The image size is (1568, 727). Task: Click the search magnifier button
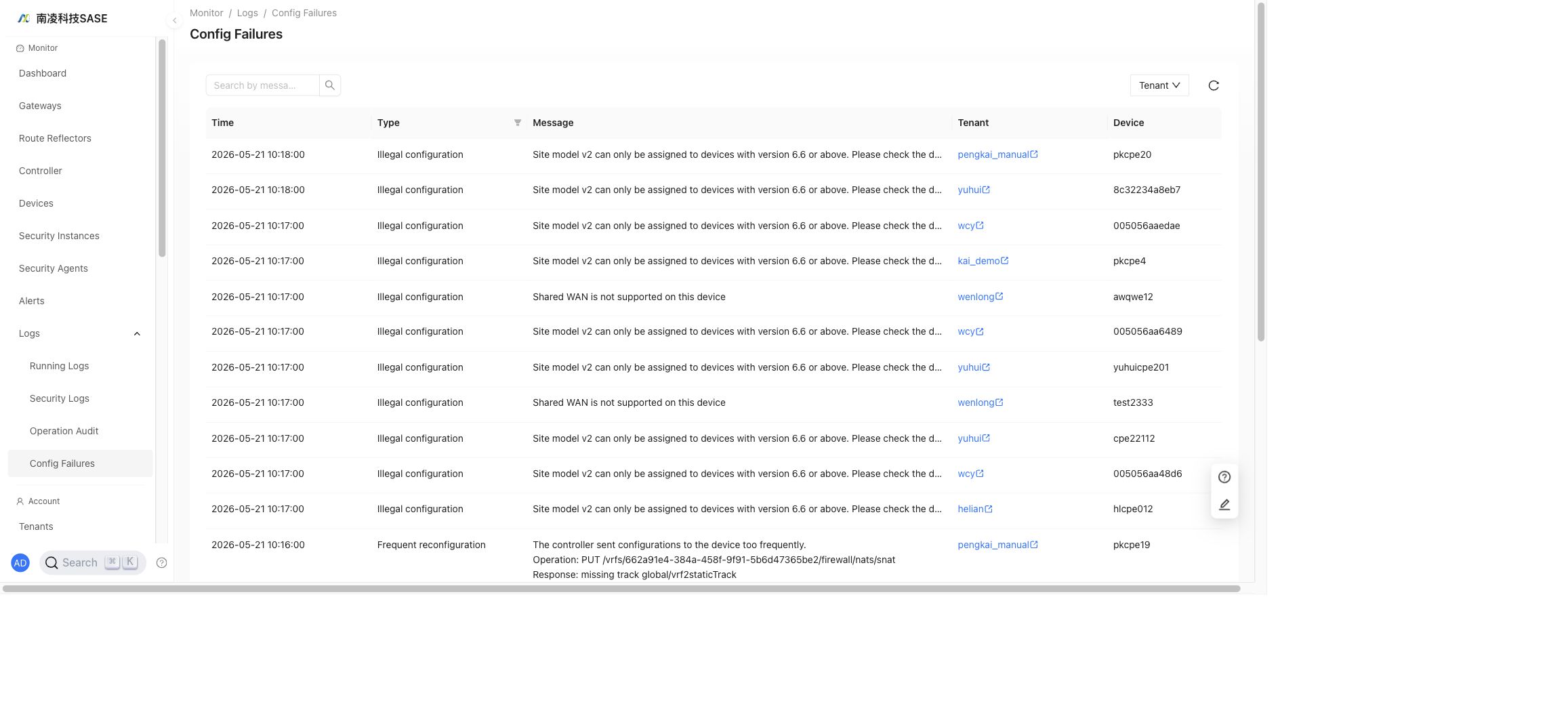point(330,85)
